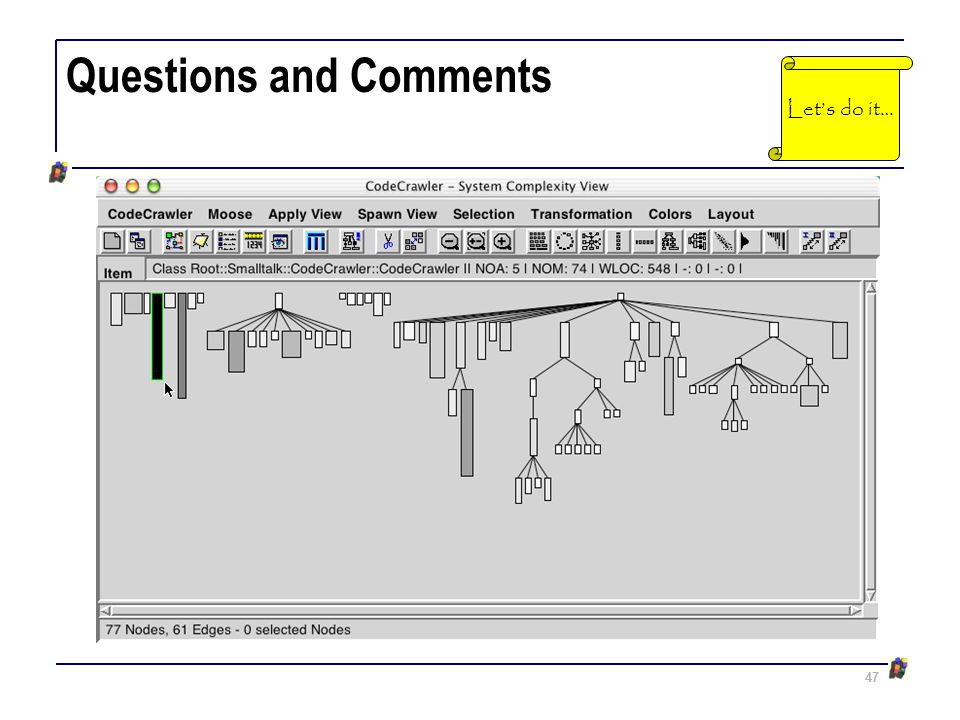Select the tall dark gray node beside black node
Screen dimensions: 960x720
click(x=182, y=345)
